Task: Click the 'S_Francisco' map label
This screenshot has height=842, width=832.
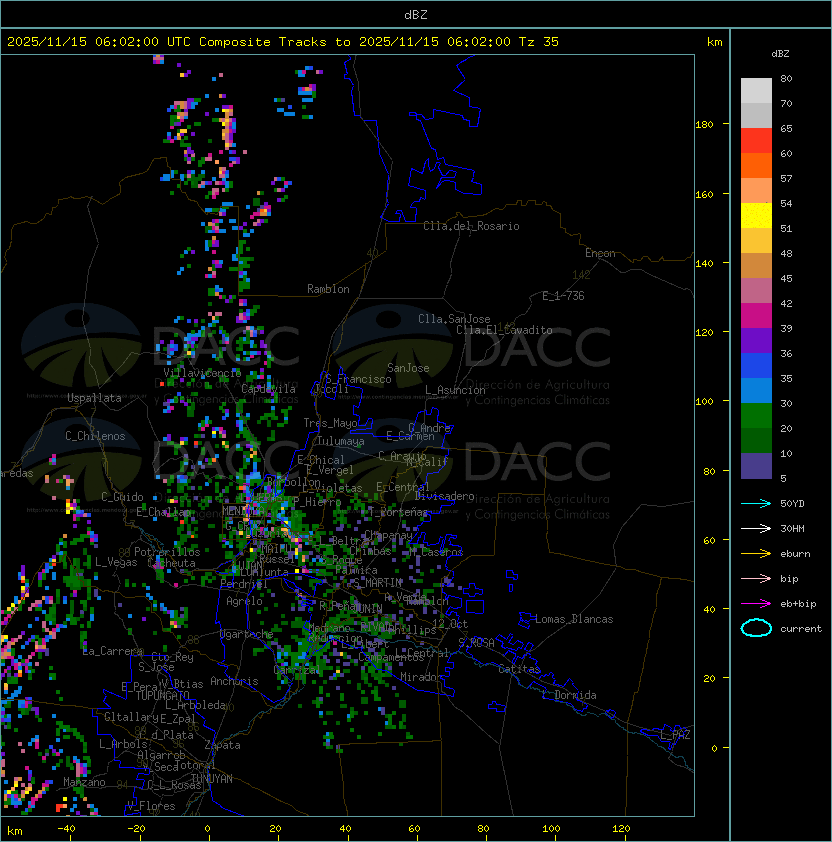Action: (358, 379)
